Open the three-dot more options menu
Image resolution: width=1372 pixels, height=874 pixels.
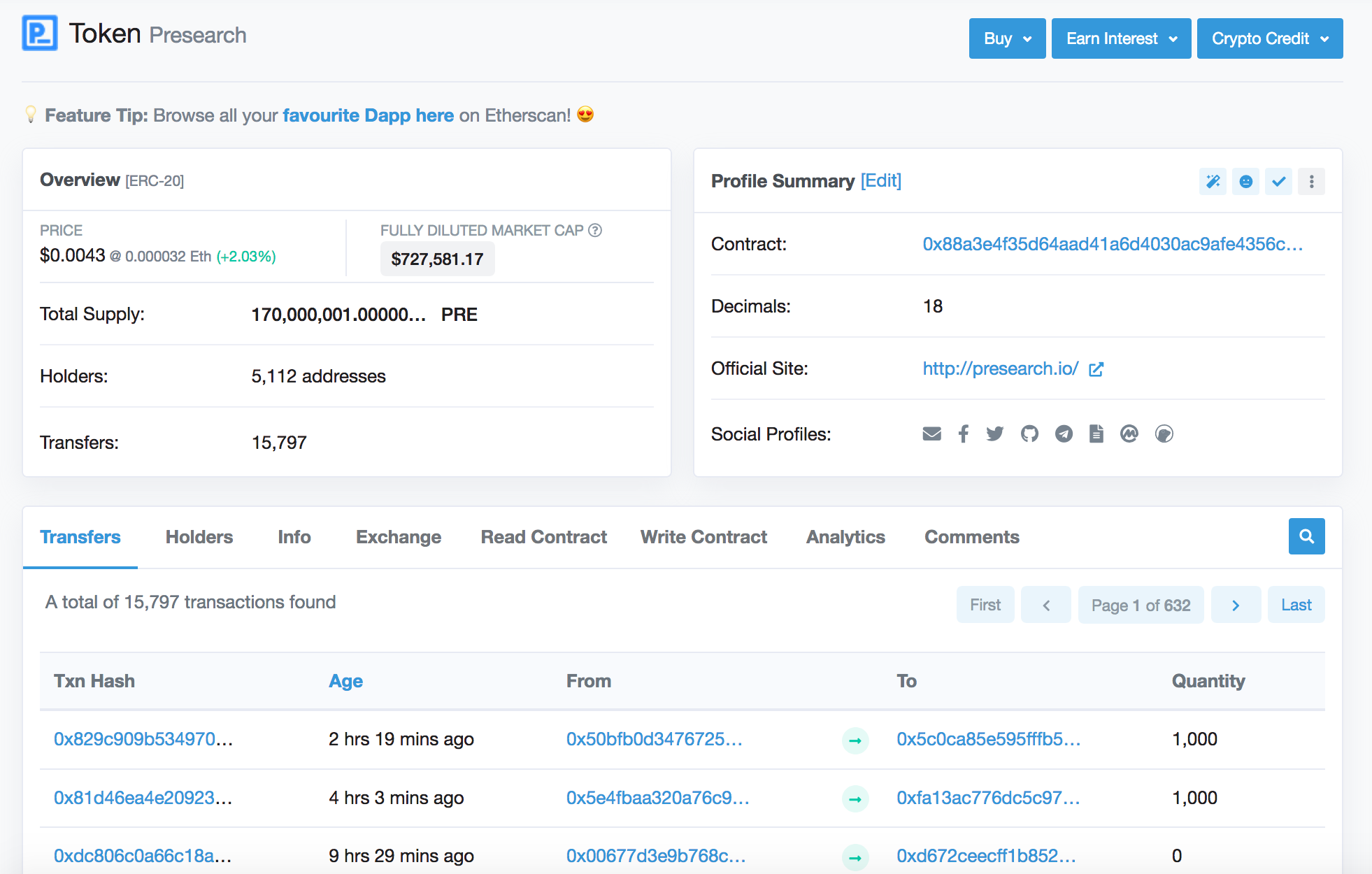pos(1311,182)
